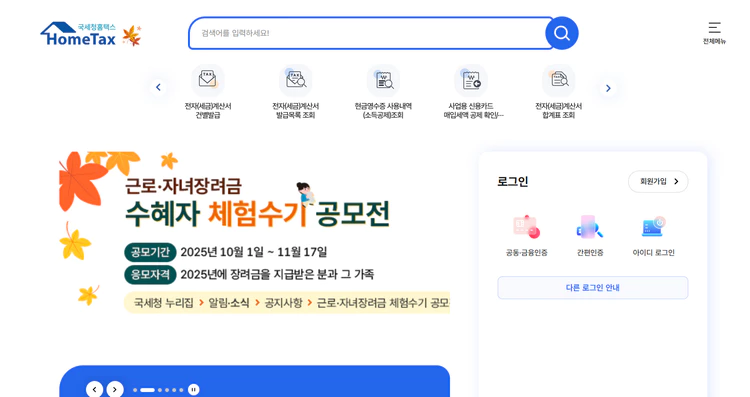Click the 회원가입 sign-up button
This screenshot has width=750, height=397.
click(x=658, y=181)
